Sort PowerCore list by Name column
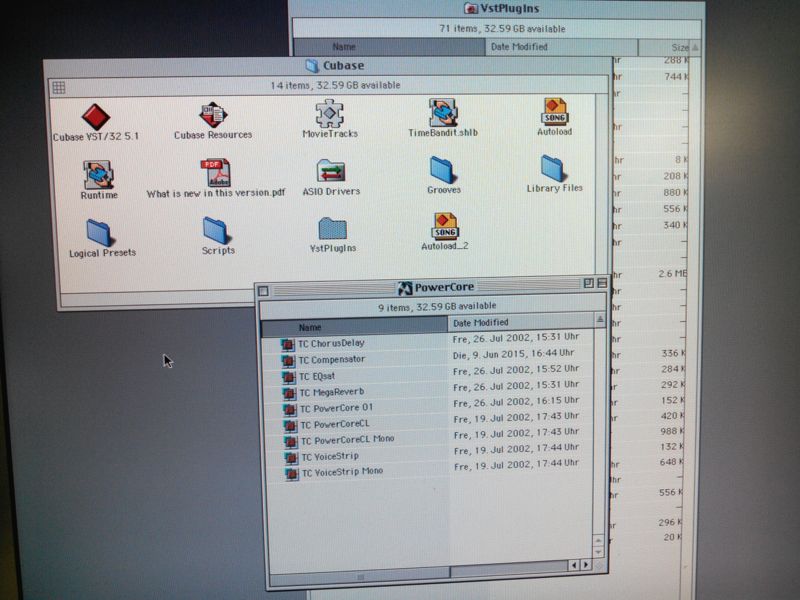Viewport: 800px width, 600px height. pyautogui.click(x=354, y=327)
